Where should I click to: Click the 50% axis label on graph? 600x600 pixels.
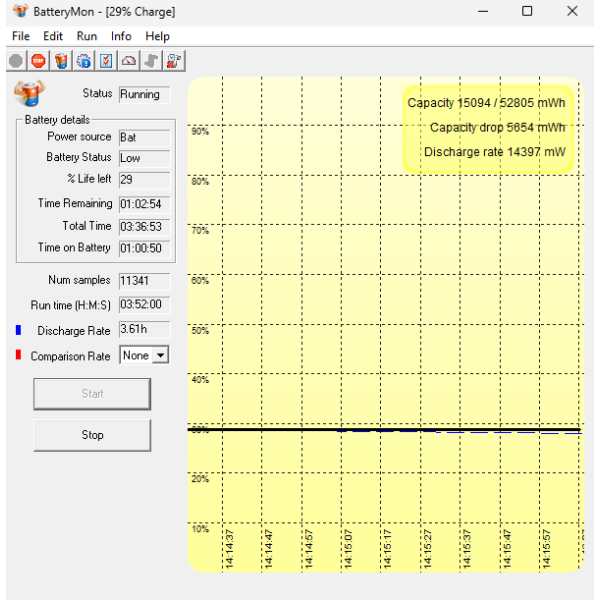pyautogui.click(x=200, y=330)
